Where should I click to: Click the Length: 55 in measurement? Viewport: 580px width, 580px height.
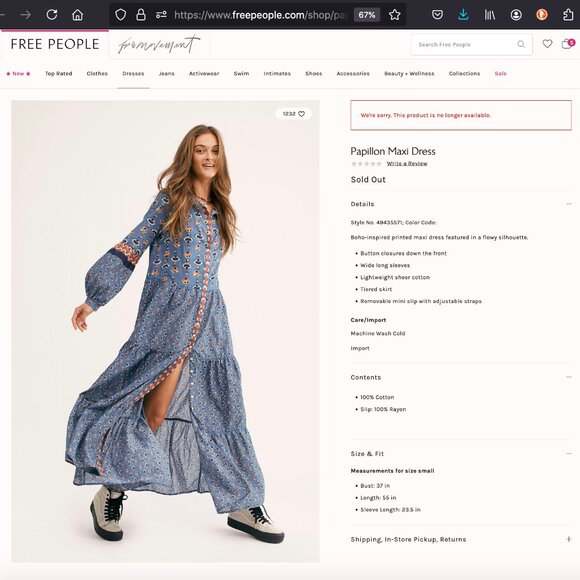coord(378,498)
